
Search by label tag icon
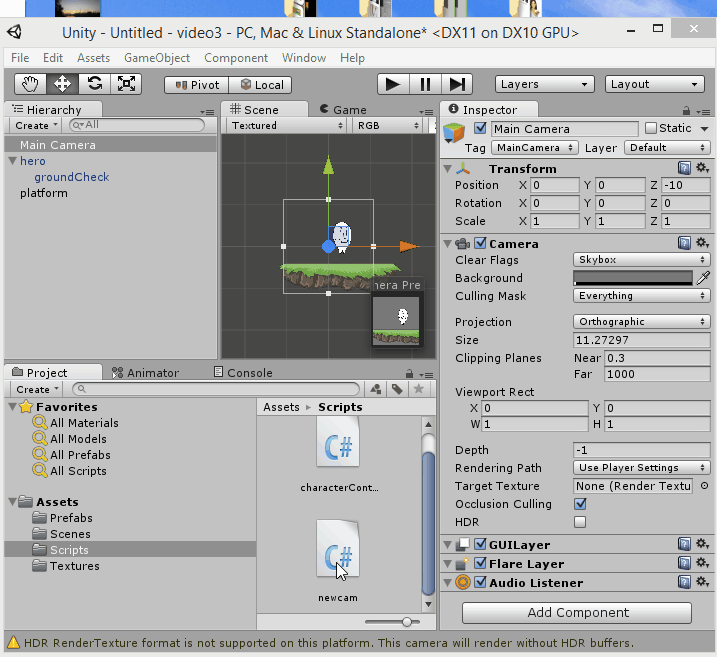397,389
